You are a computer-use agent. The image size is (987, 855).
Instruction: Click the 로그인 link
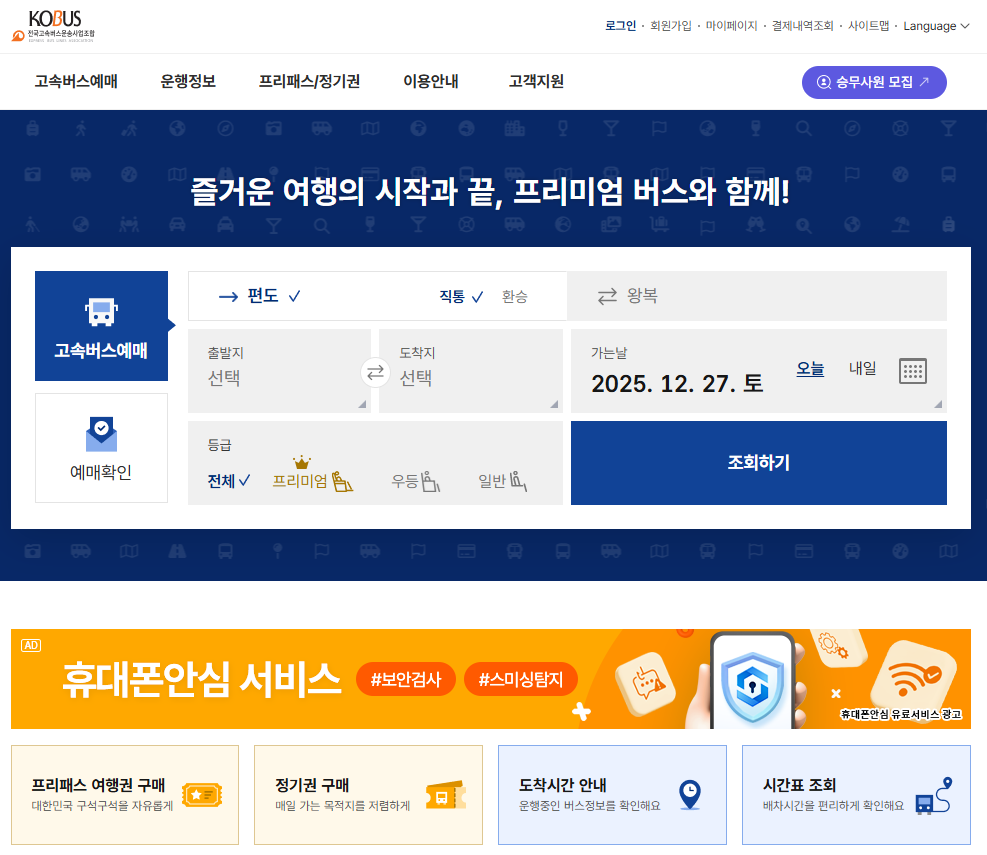618,25
